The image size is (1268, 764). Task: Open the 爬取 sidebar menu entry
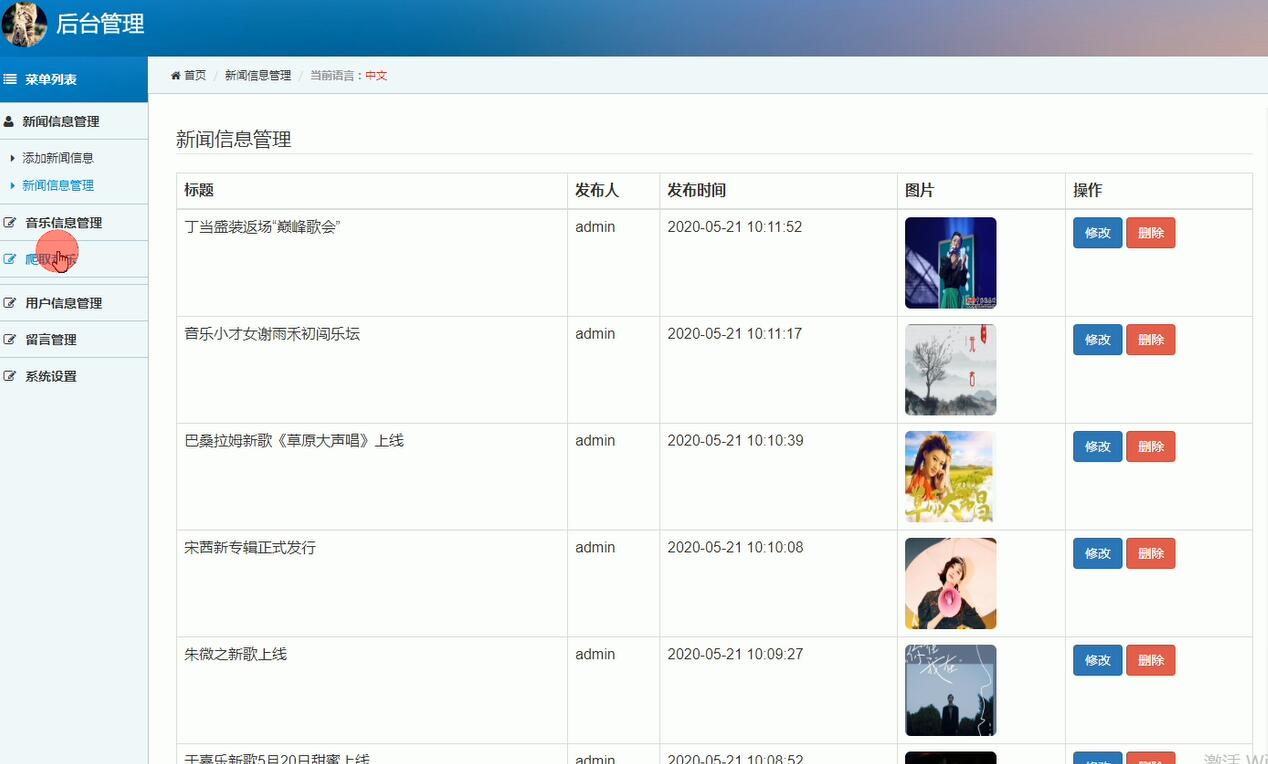(74, 259)
